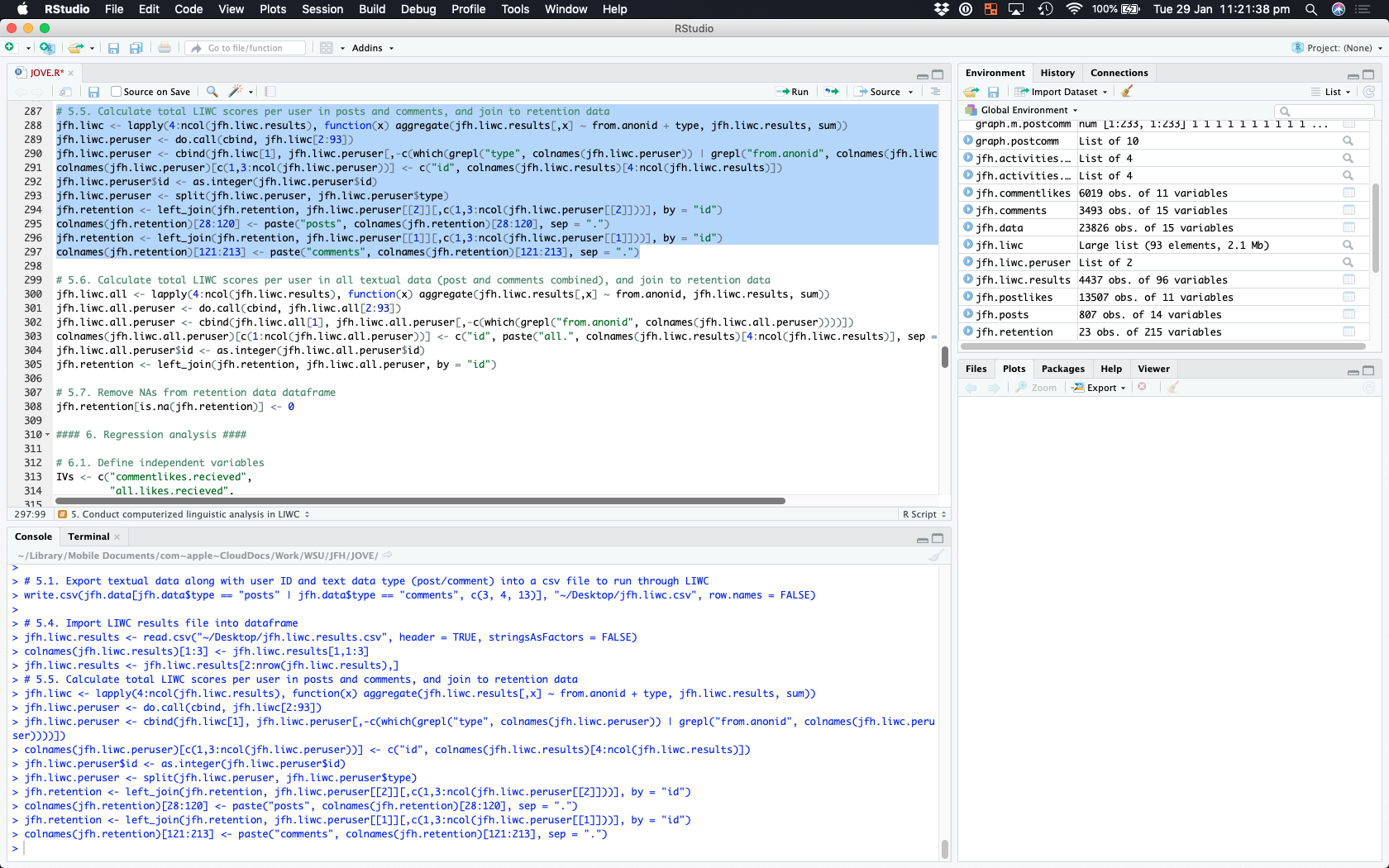
Task: Click the Run button
Action: 793,92
